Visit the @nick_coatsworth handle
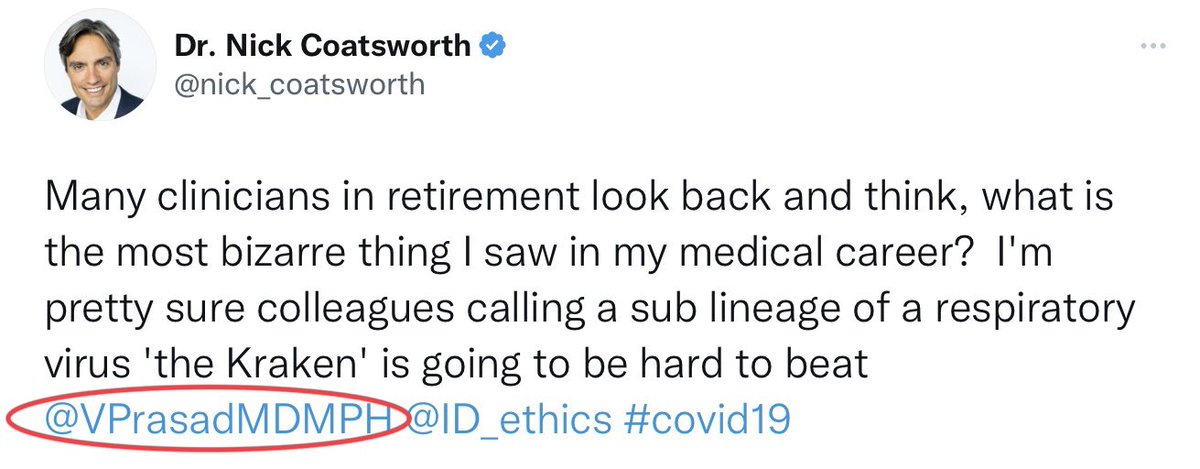This screenshot has width=1200, height=469. pos(299,85)
